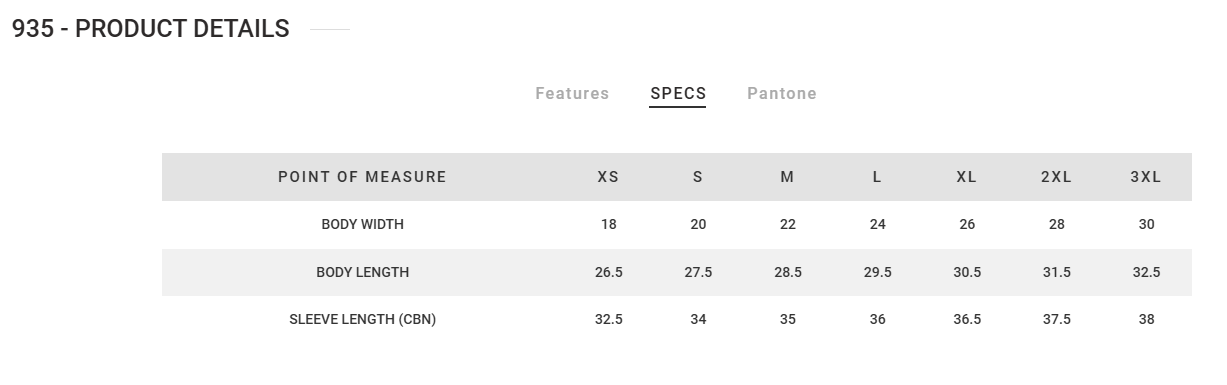Click the 2XL size column header

click(1056, 177)
